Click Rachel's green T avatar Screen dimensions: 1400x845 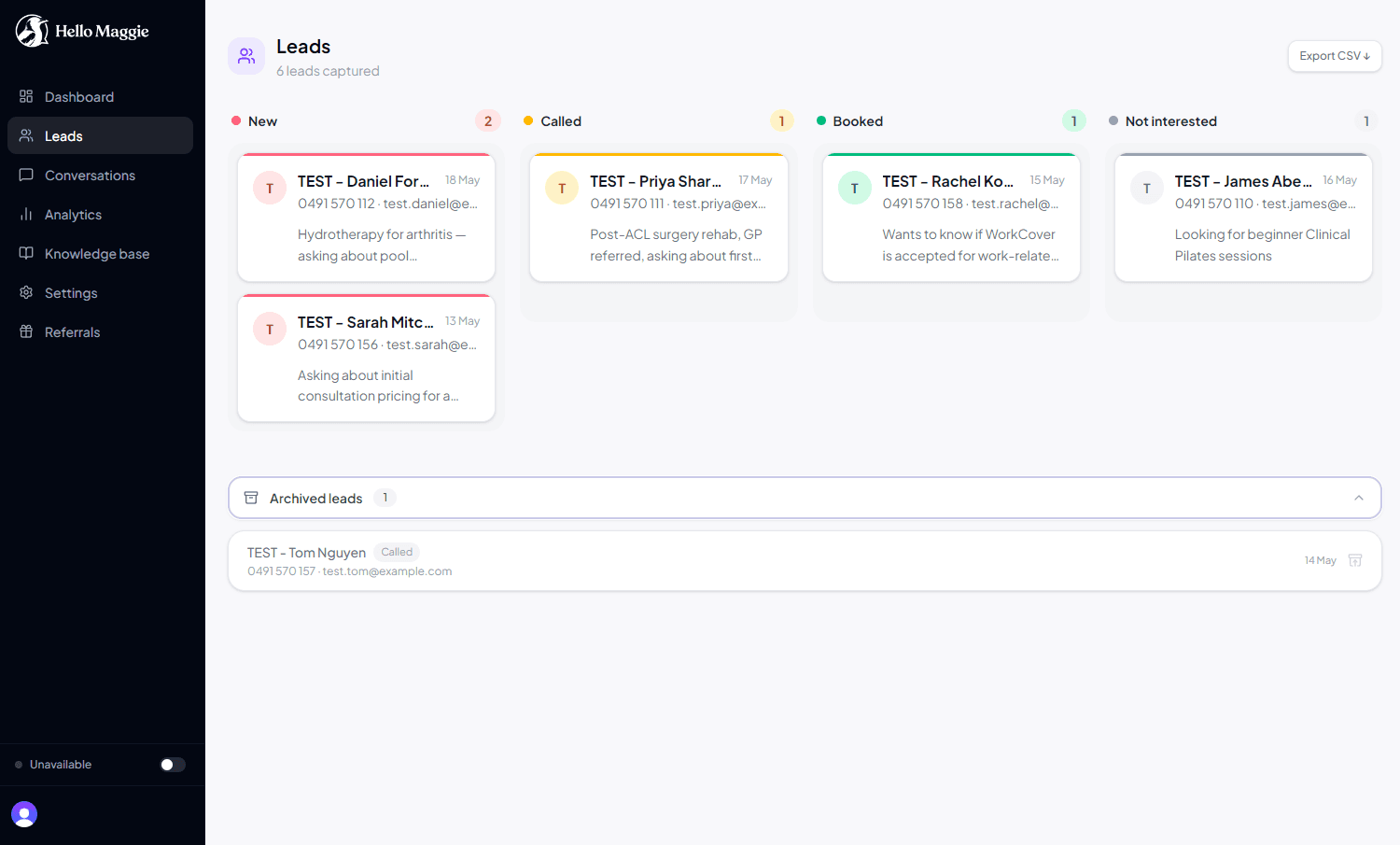pos(854,188)
